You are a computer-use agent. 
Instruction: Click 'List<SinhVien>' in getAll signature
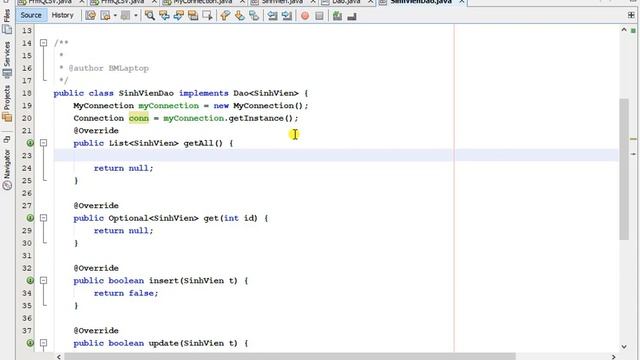click(x=144, y=143)
